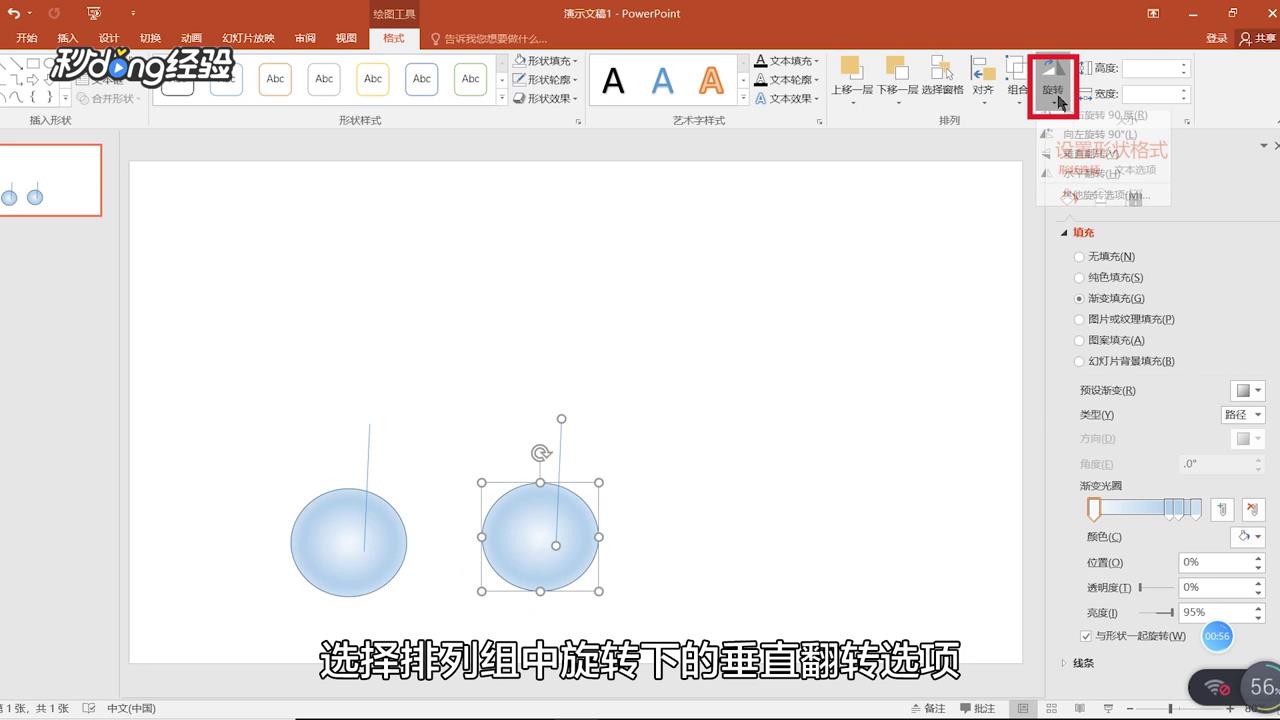Open Text Fill (文本填充) dropdown
This screenshot has height=720, width=1280.
click(x=787, y=61)
